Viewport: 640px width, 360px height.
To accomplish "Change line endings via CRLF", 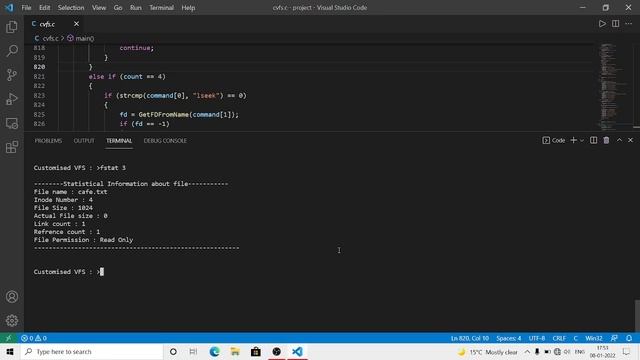I will point(559,338).
